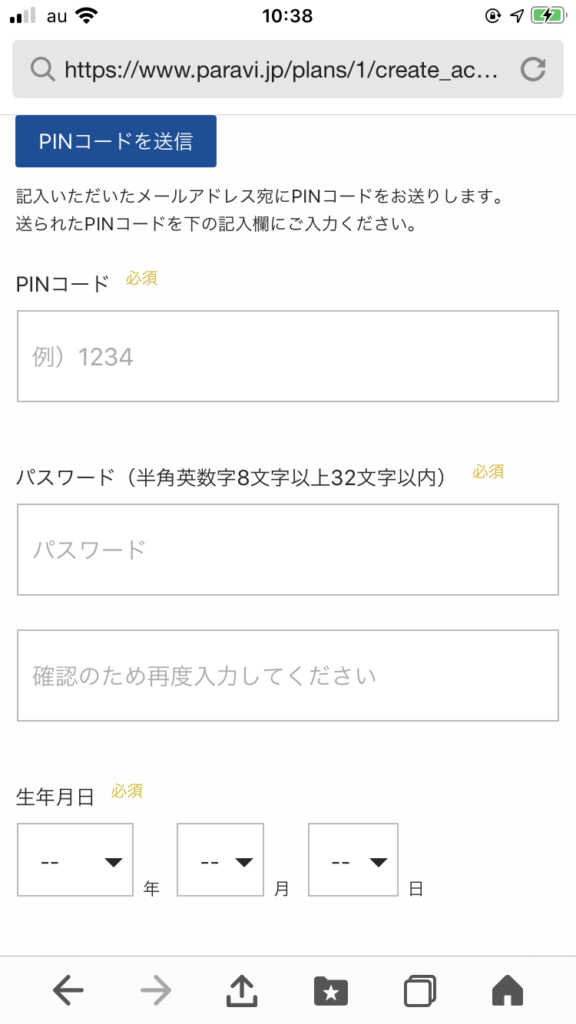Focus the PINコード input field
The height and width of the screenshot is (1024, 576).
coord(288,356)
